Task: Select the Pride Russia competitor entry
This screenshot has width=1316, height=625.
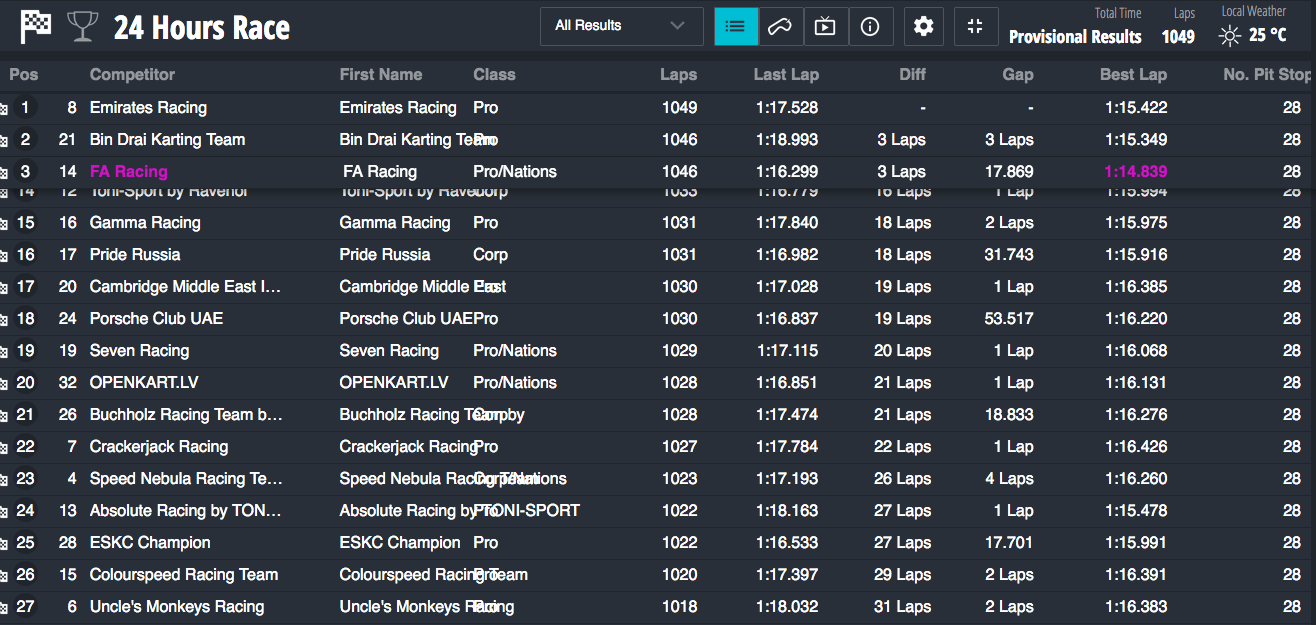Action: 135,255
